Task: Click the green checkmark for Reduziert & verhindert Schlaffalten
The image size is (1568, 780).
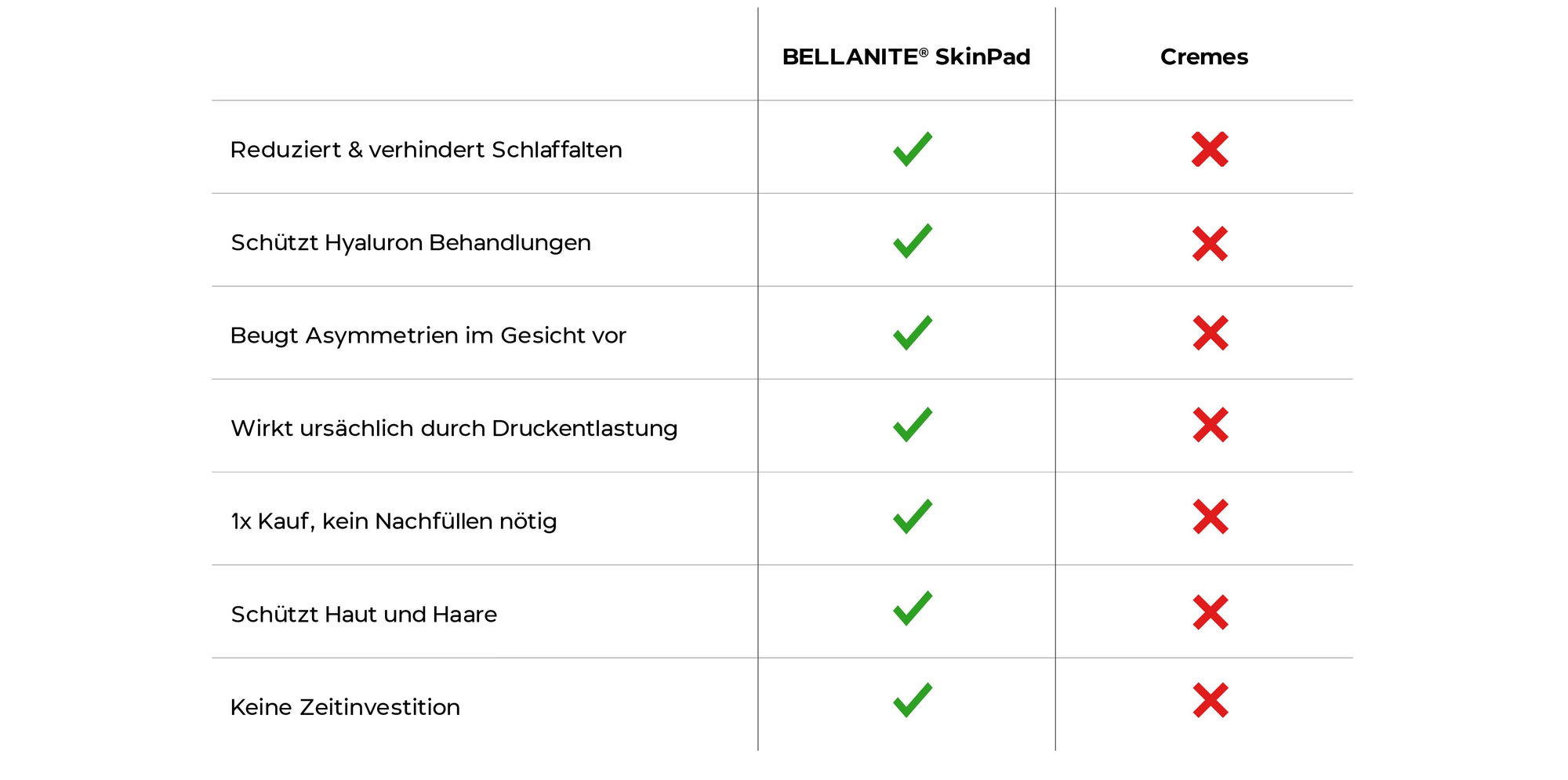Action: 913,149
